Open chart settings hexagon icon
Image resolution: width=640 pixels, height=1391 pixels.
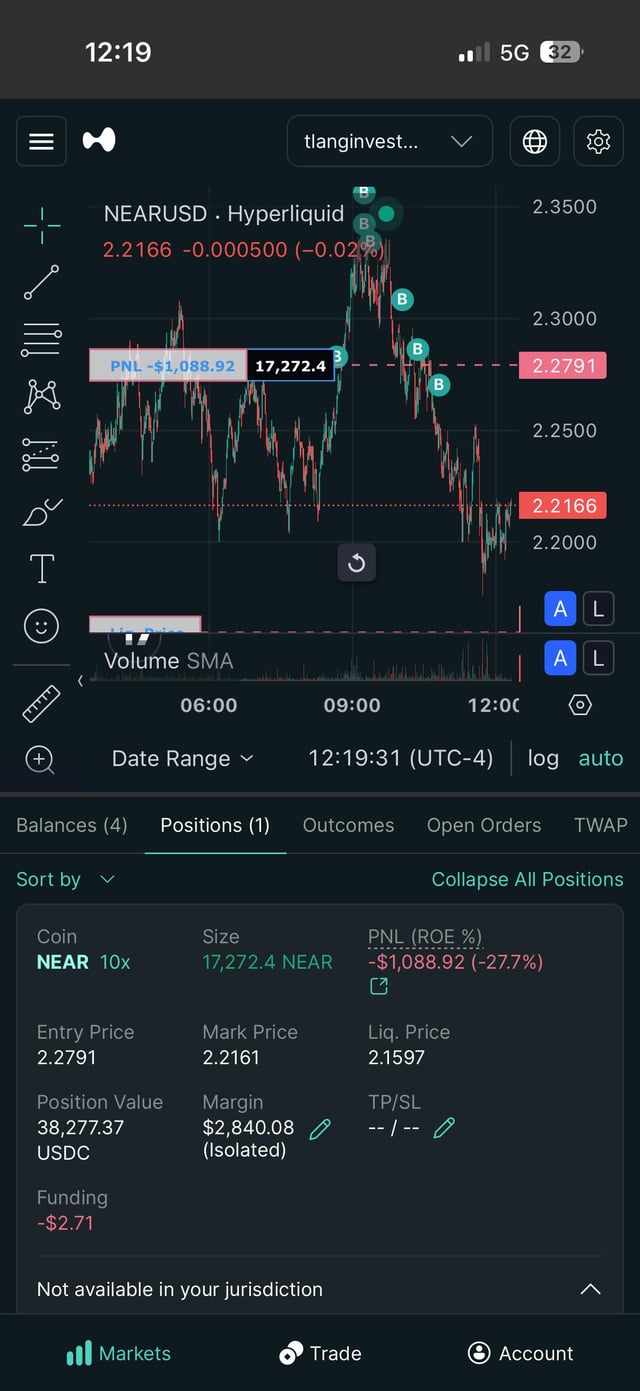[x=580, y=704]
